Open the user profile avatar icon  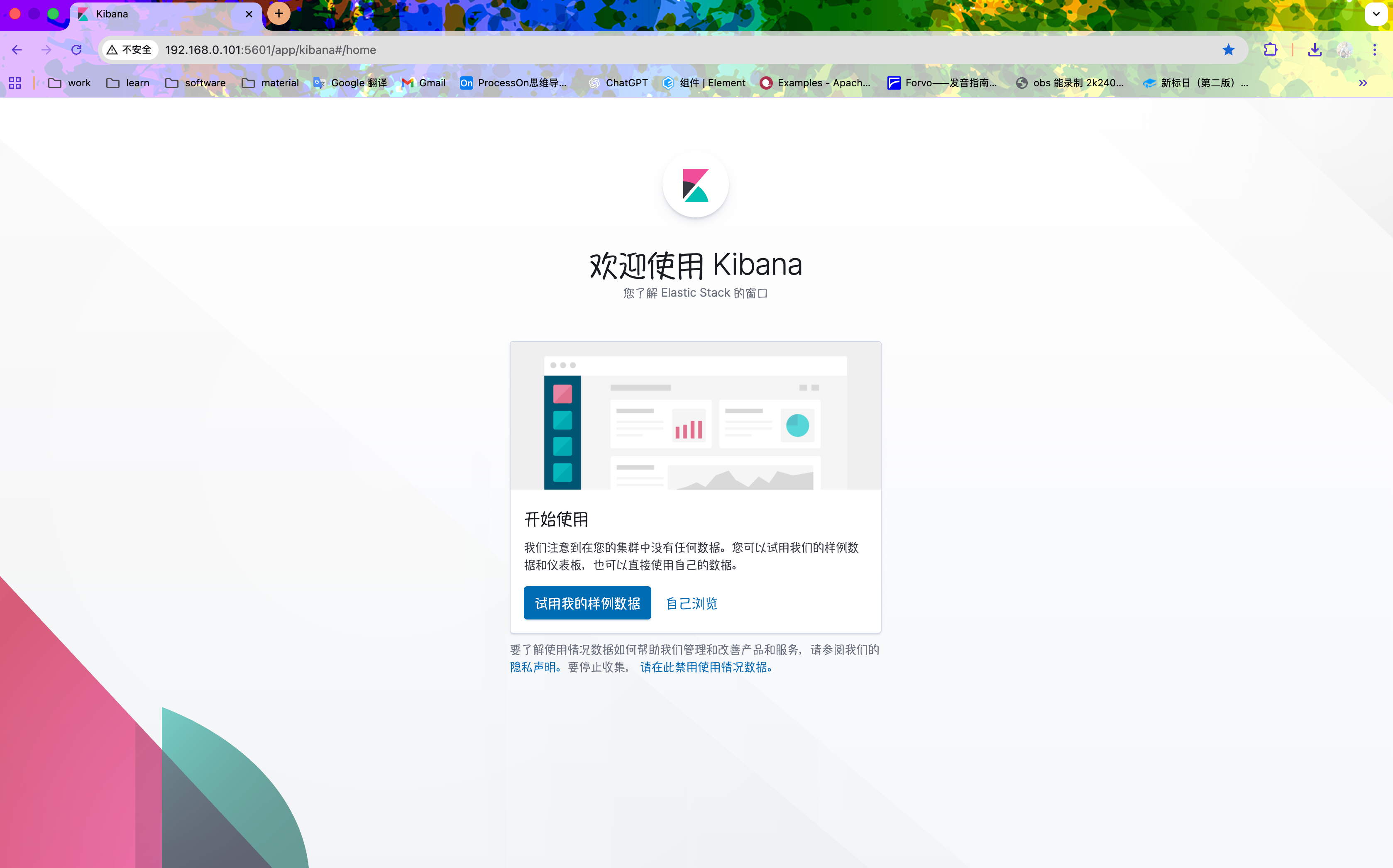pyautogui.click(x=1344, y=50)
